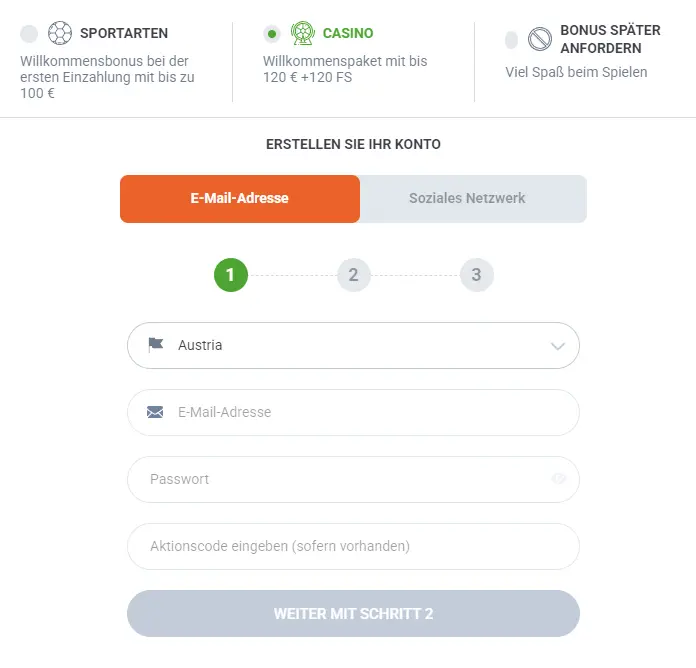Click step 1 indicator circle
696x668 pixels.
231,275
